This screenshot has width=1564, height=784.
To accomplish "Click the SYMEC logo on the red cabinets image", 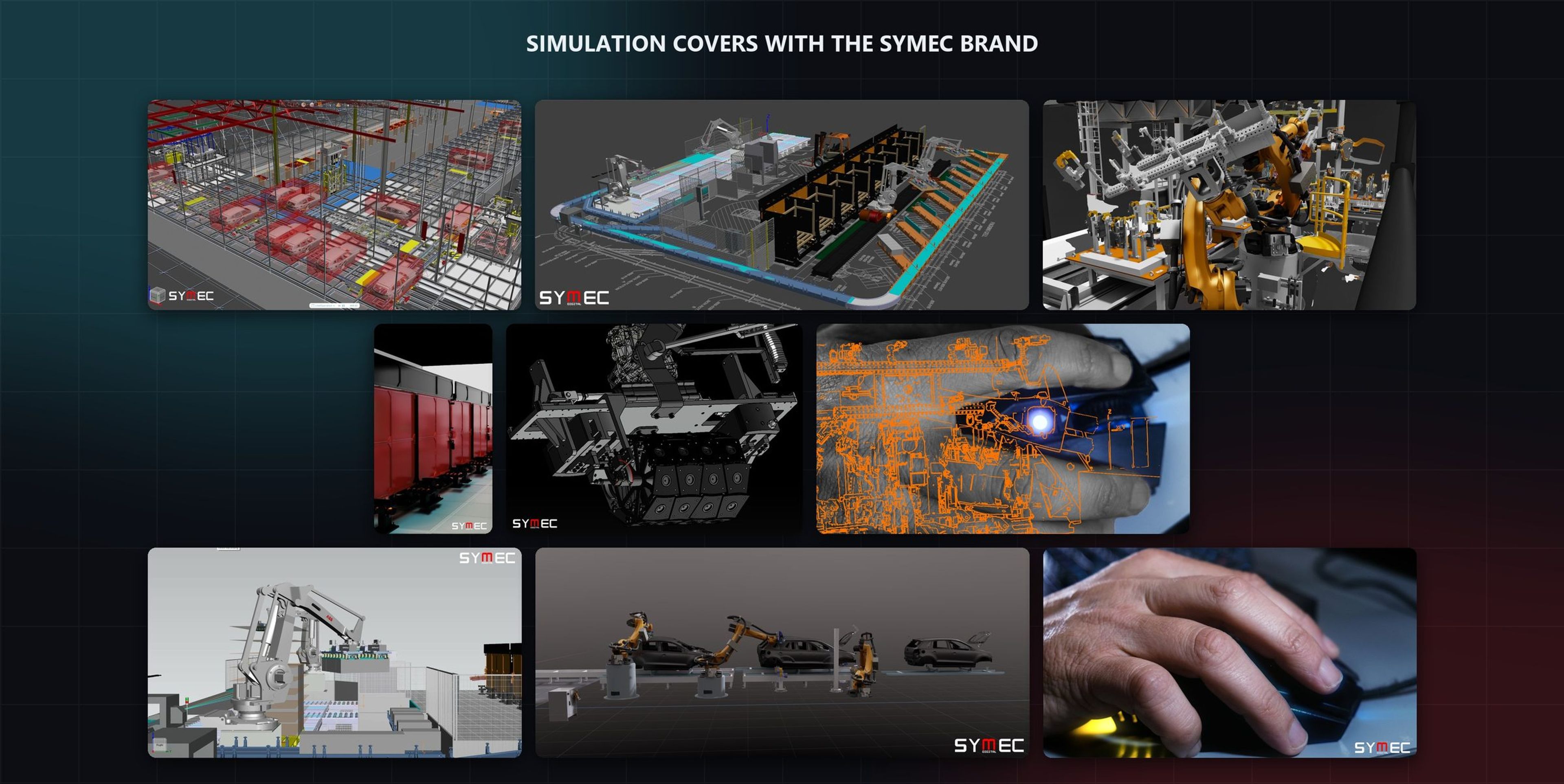I will coord(469,526).
